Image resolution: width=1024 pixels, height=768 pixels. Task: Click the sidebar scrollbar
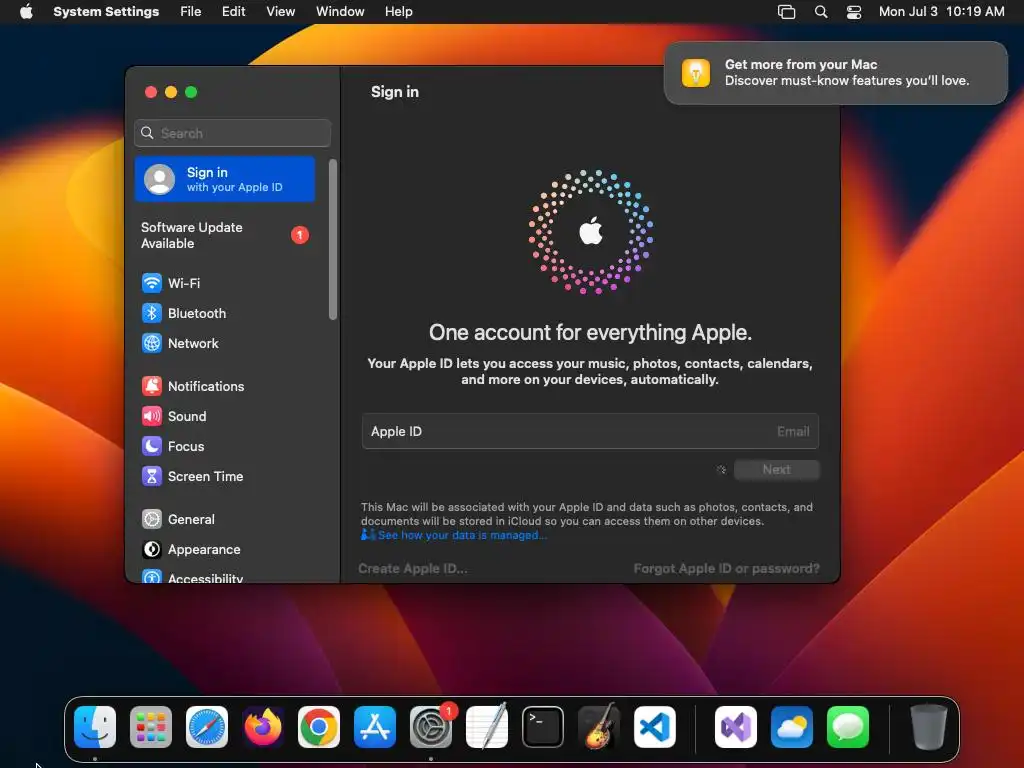333,240
